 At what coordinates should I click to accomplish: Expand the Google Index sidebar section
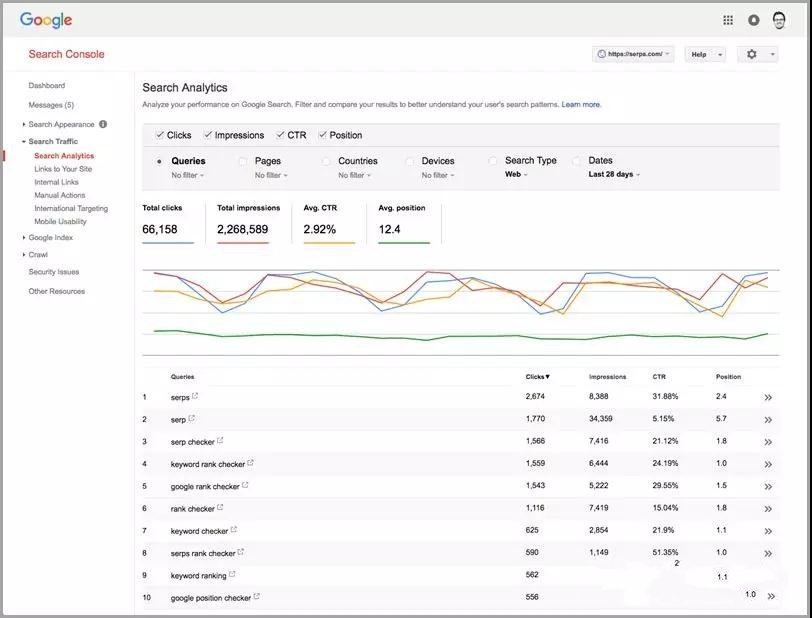tap(50, 238)
